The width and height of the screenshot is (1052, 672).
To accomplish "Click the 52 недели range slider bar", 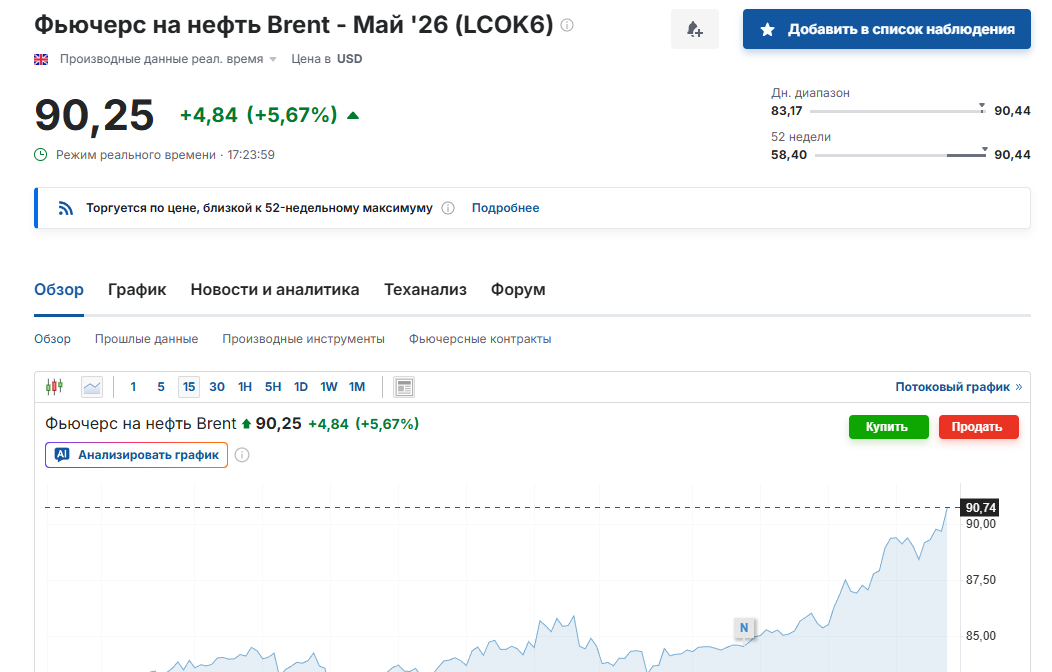I will 900,155.
